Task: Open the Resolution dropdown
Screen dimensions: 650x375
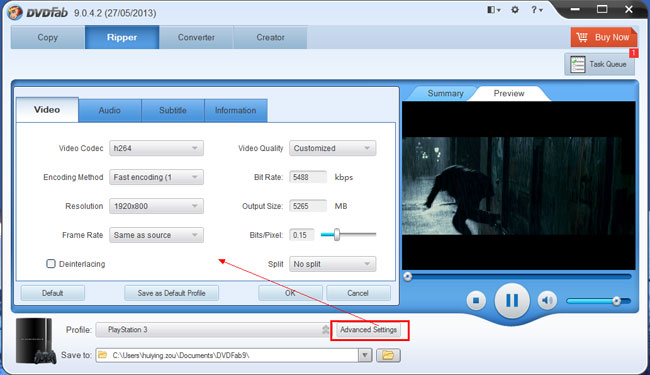Action: [156, 206]
